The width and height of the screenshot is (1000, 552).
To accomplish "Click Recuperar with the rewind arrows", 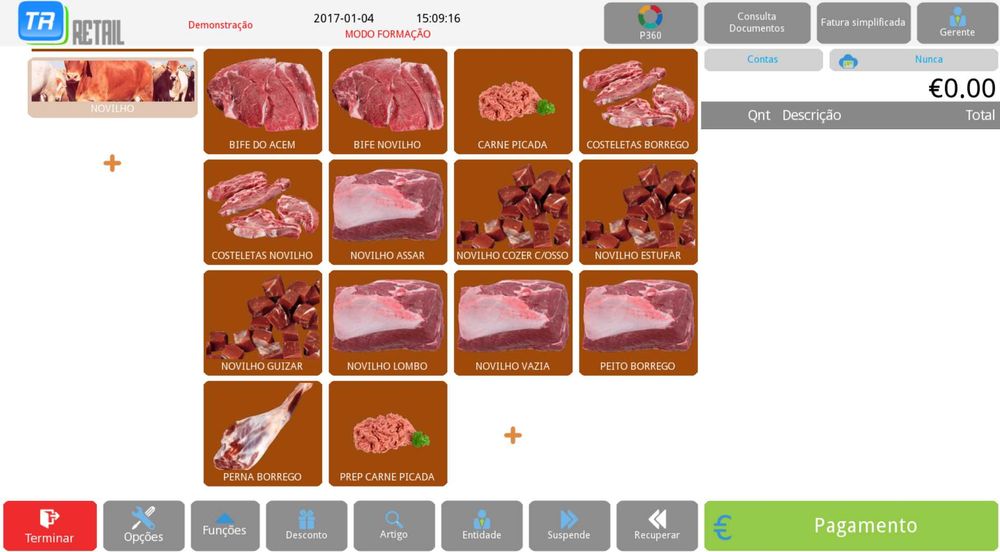I will point(657,526).
